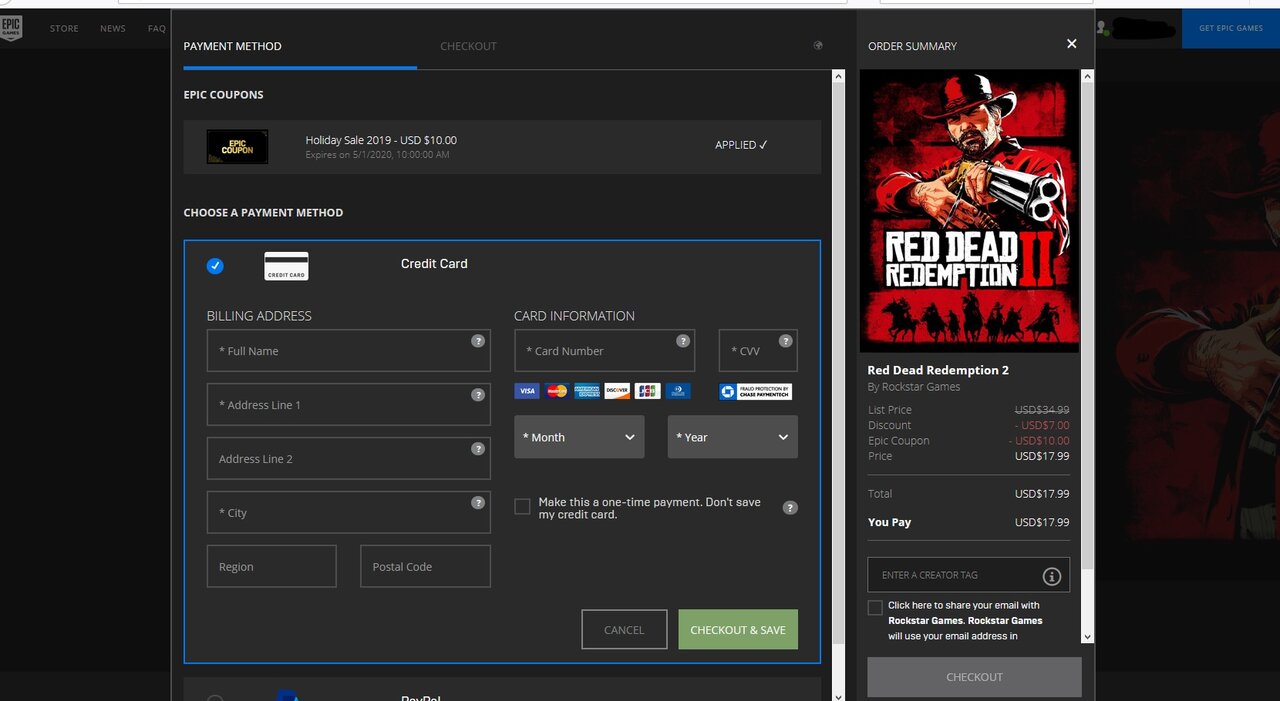
Task: Focus the City input field
Action: point(348,513)
